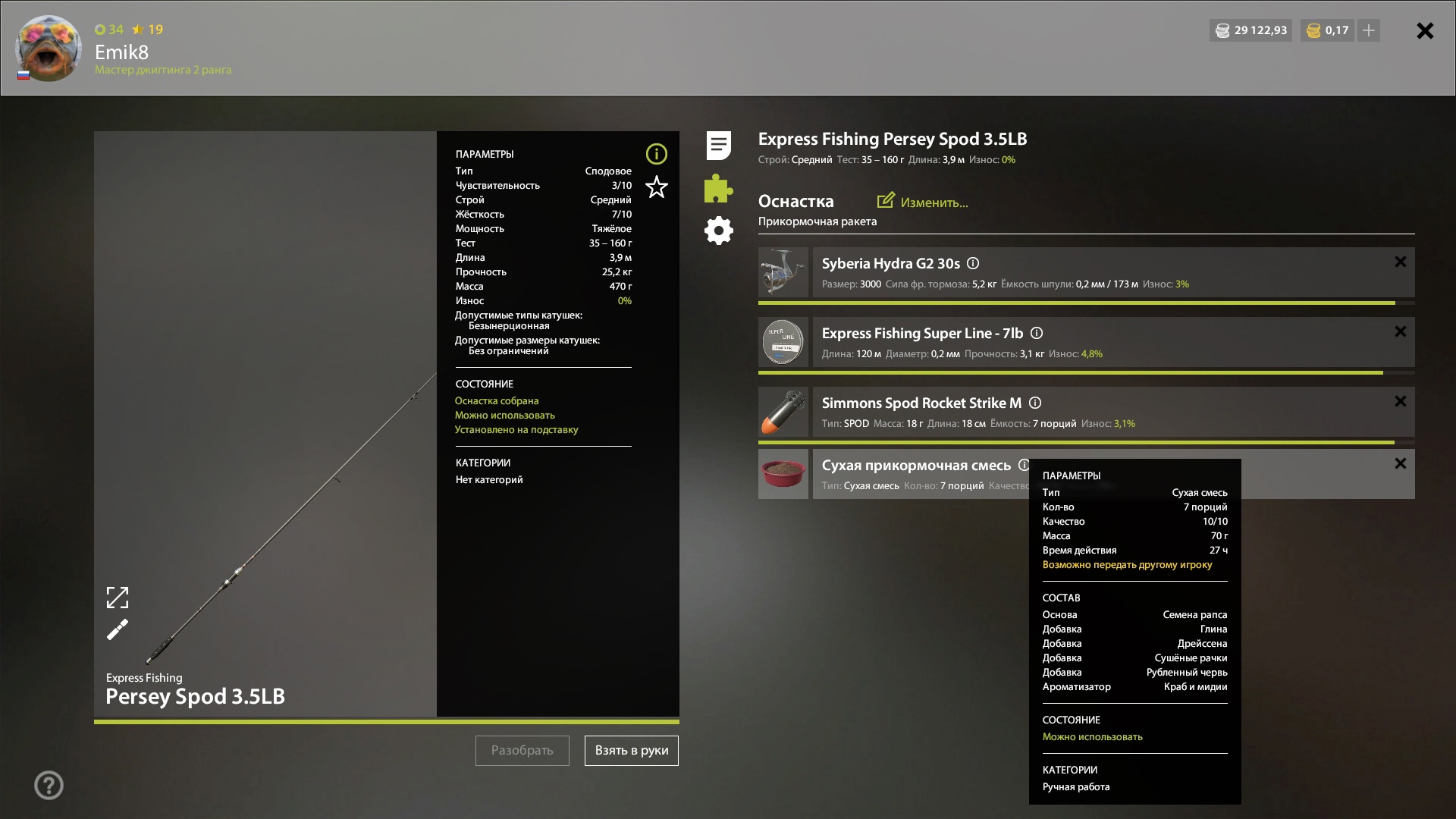Click Simmons Spod Rocket Strike M name
Screen dimensions: 1456x819
point(921,403)
